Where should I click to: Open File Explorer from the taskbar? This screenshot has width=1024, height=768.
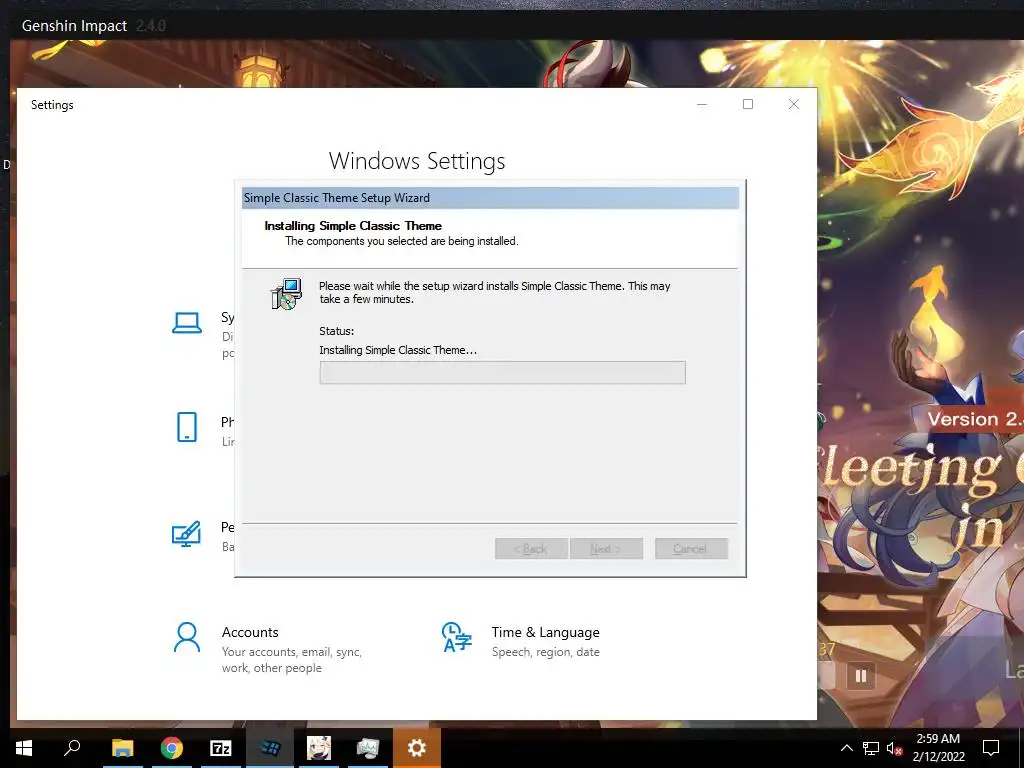pyautogui.click(x=122, y=748)
